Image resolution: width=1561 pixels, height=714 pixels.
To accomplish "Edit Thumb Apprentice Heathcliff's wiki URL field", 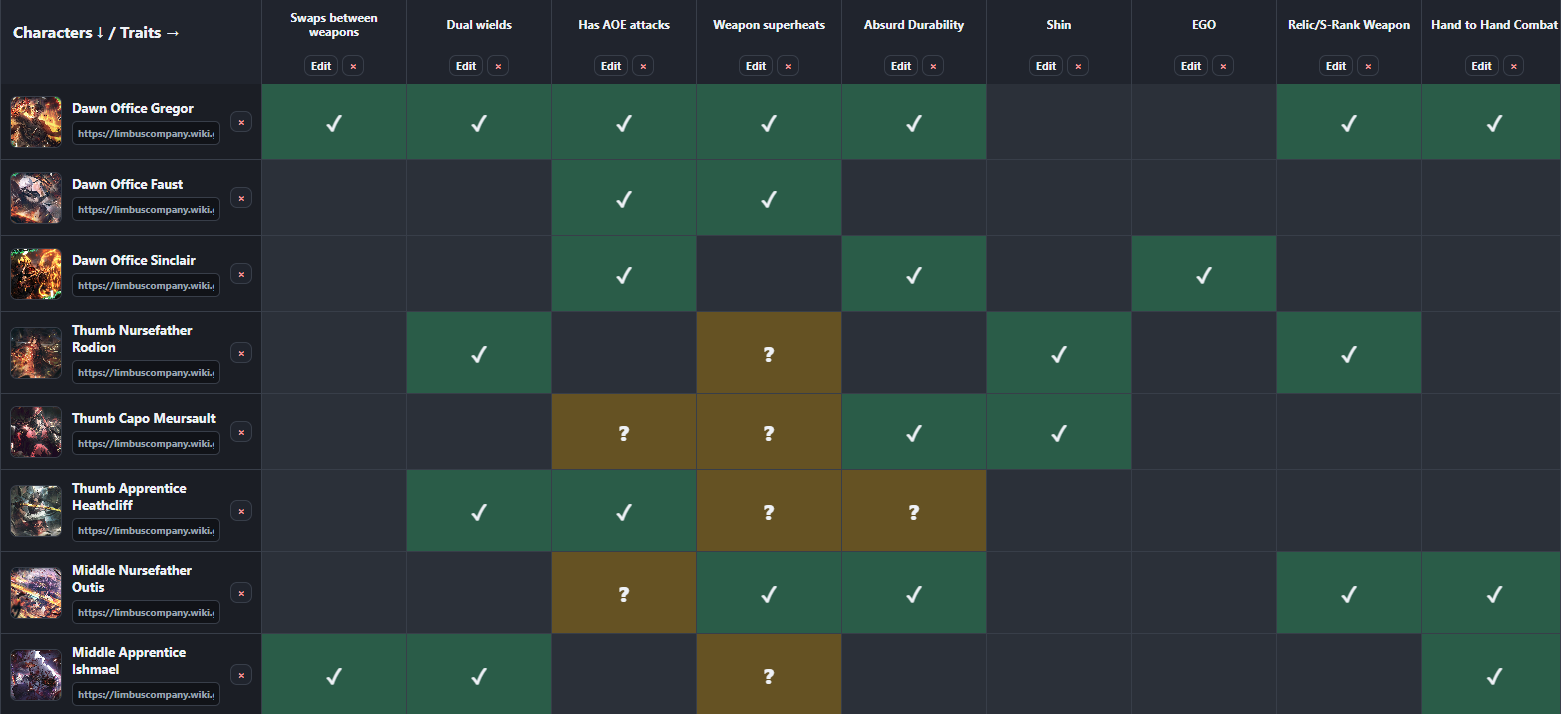I will (x=146, y=530).
